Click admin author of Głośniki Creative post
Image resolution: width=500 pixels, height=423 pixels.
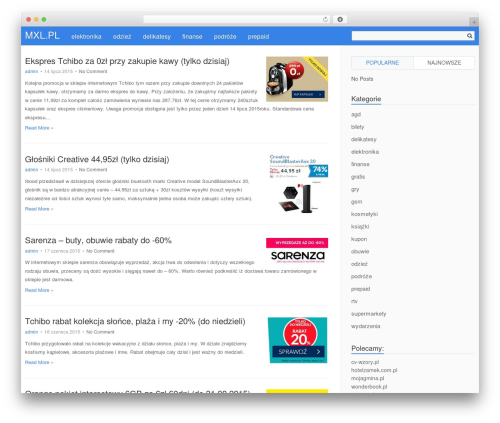coord(31,170)
